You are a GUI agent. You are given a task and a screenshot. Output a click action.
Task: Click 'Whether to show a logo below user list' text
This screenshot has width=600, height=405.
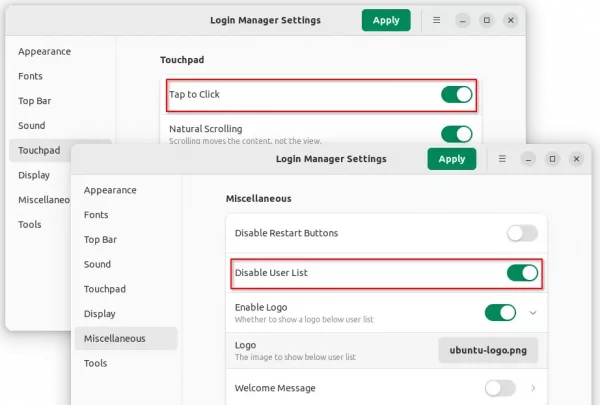pos(304,320)
